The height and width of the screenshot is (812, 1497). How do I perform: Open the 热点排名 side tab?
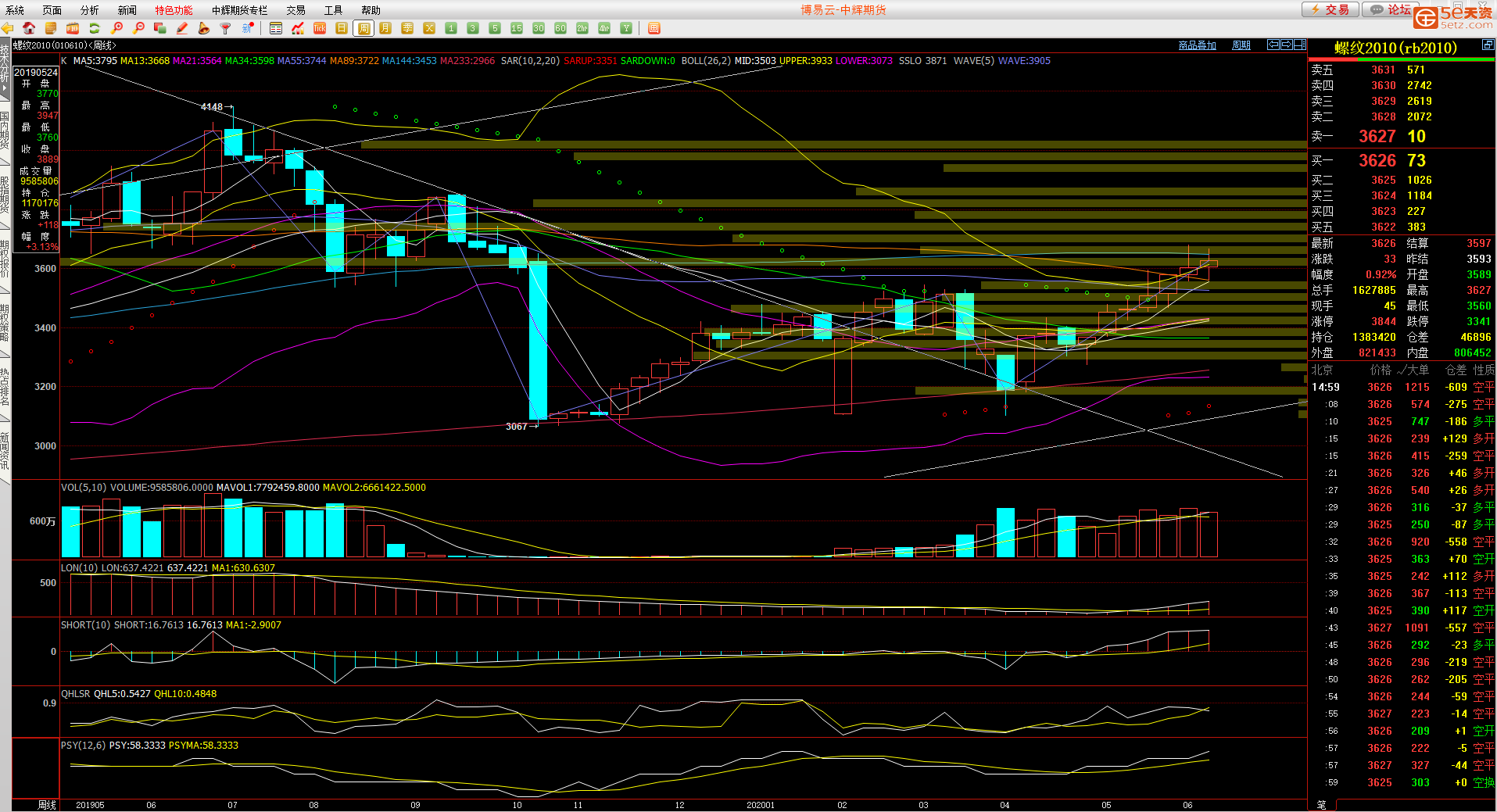pyautogui.click(x=5, y=386)
